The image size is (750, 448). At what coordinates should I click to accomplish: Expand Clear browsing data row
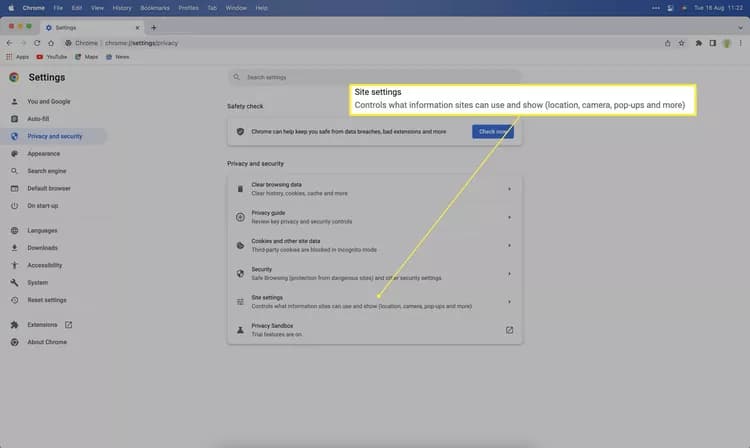pos(375,189)
